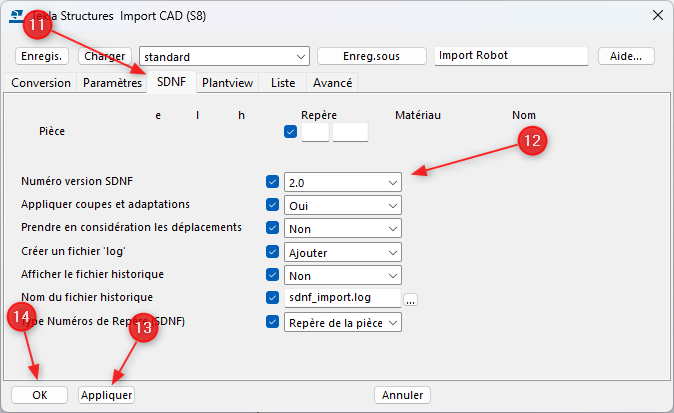Screen dimensions: 674x413
Task: Click the Import Robot name field
Action: tap(510, 57)
